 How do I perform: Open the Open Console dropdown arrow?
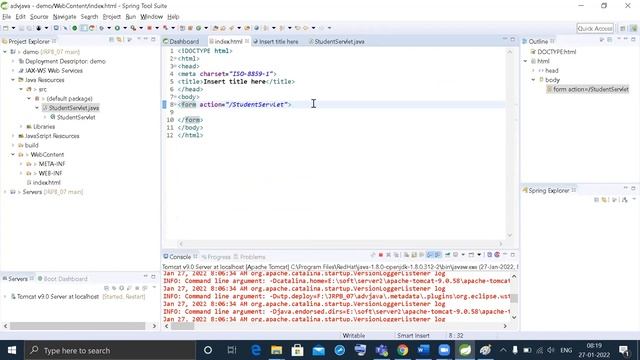(x=479, y=255)
